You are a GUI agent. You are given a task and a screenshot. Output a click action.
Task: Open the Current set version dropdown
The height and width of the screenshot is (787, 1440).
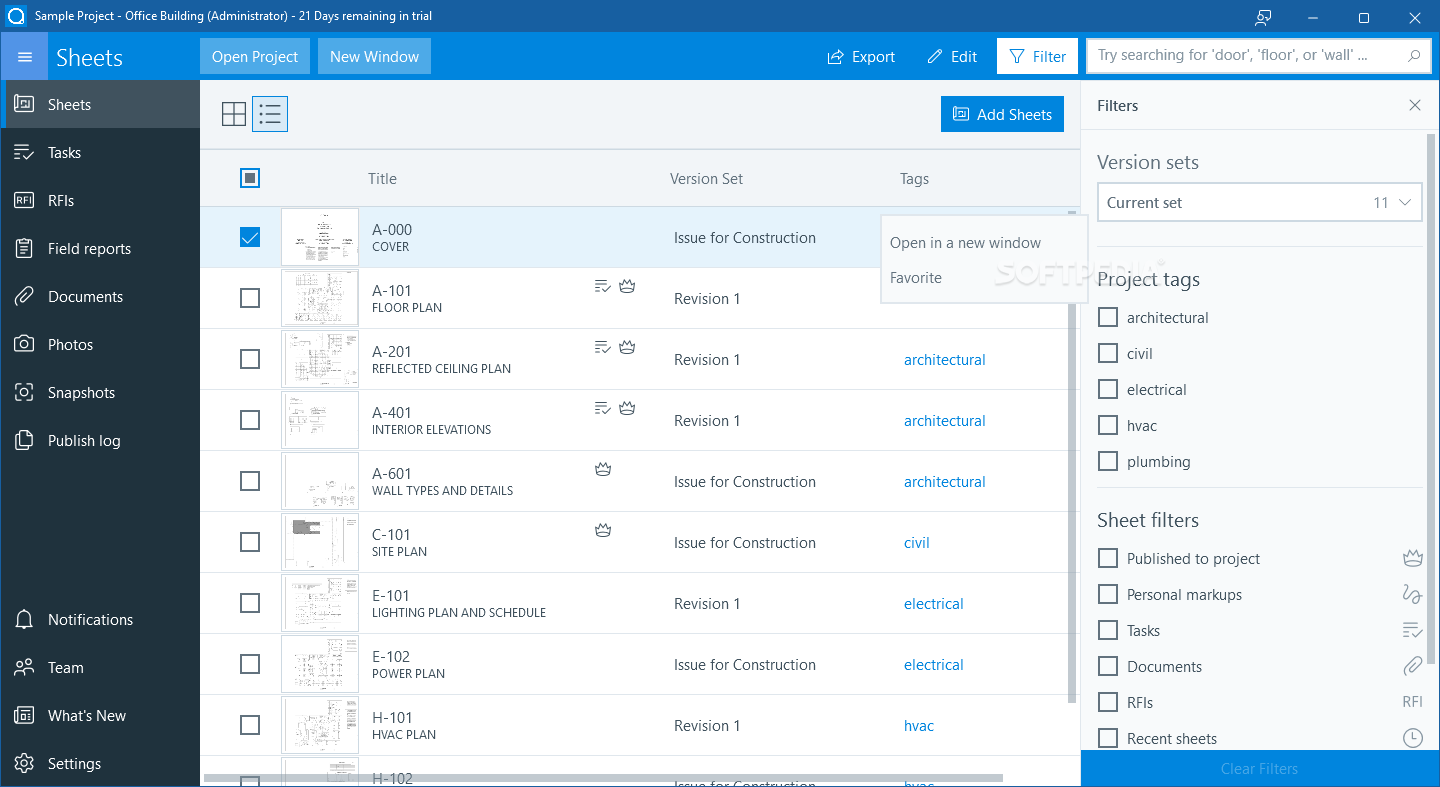pyautogui.click(x=1259, y=202)
